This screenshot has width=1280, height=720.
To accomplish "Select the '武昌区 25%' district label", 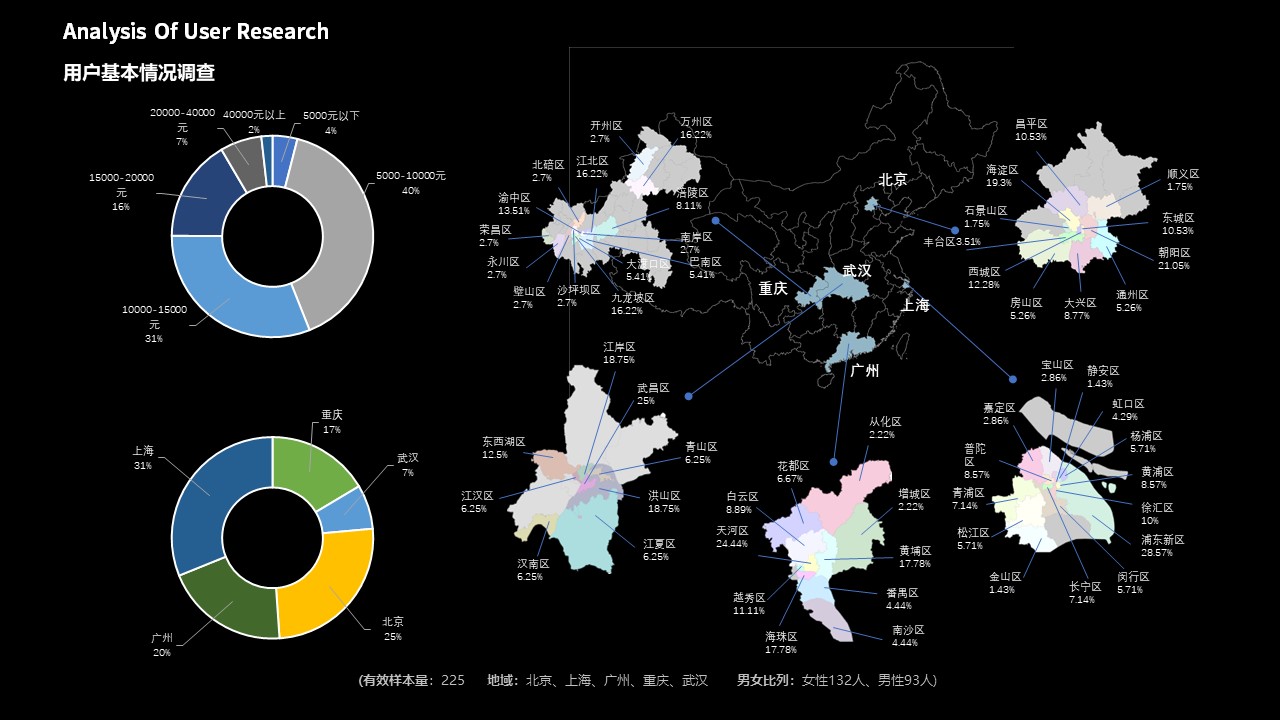I will (x=653, y=394).
